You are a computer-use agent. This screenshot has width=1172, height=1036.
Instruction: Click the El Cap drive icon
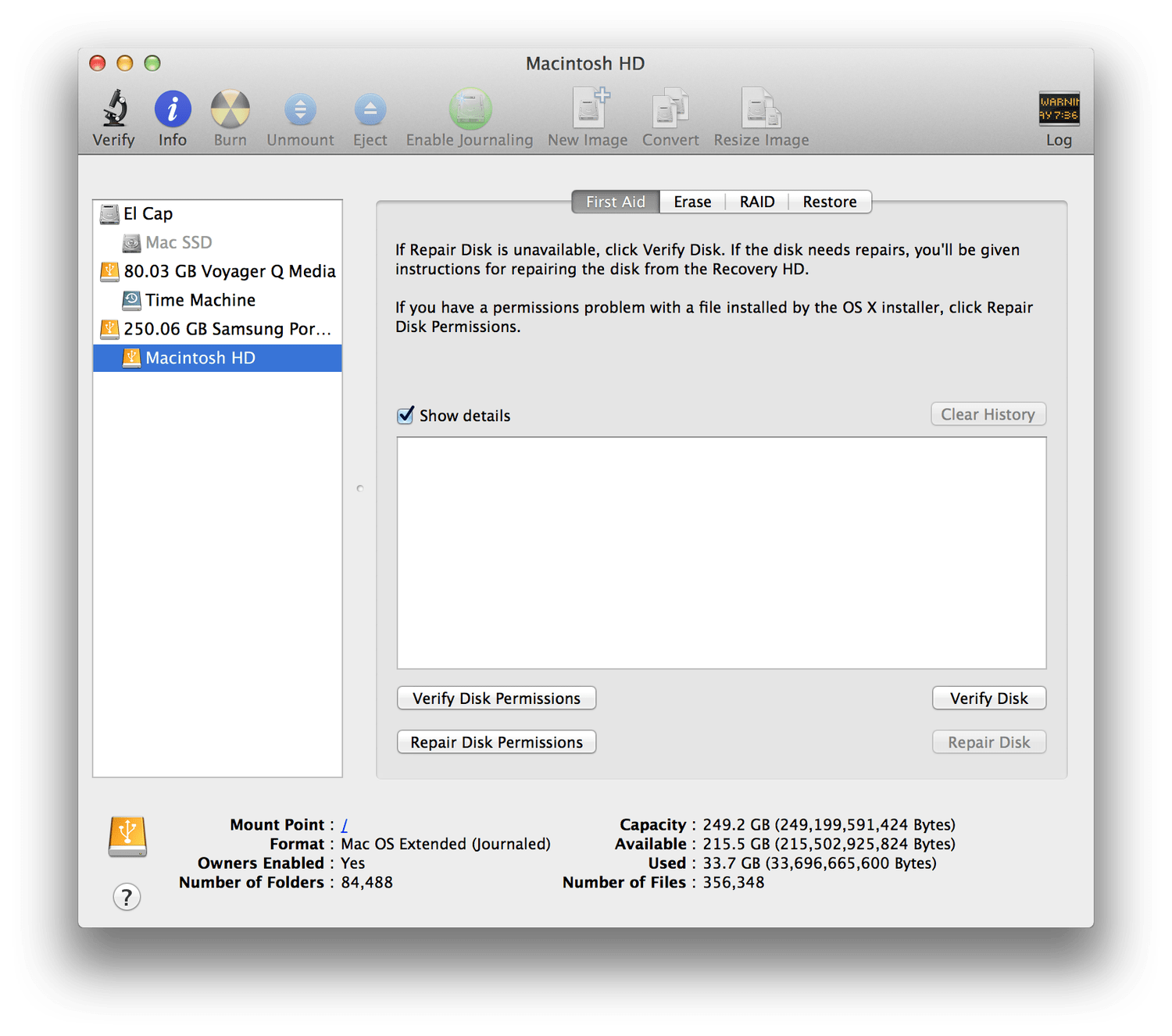(109, 214)
